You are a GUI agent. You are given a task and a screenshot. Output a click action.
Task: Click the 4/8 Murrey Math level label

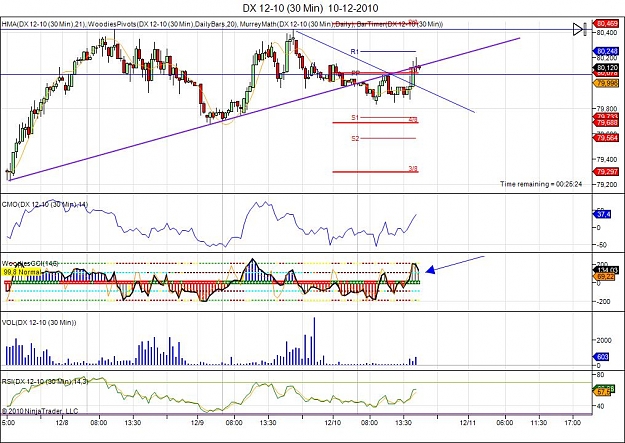[x=413, y=119]
